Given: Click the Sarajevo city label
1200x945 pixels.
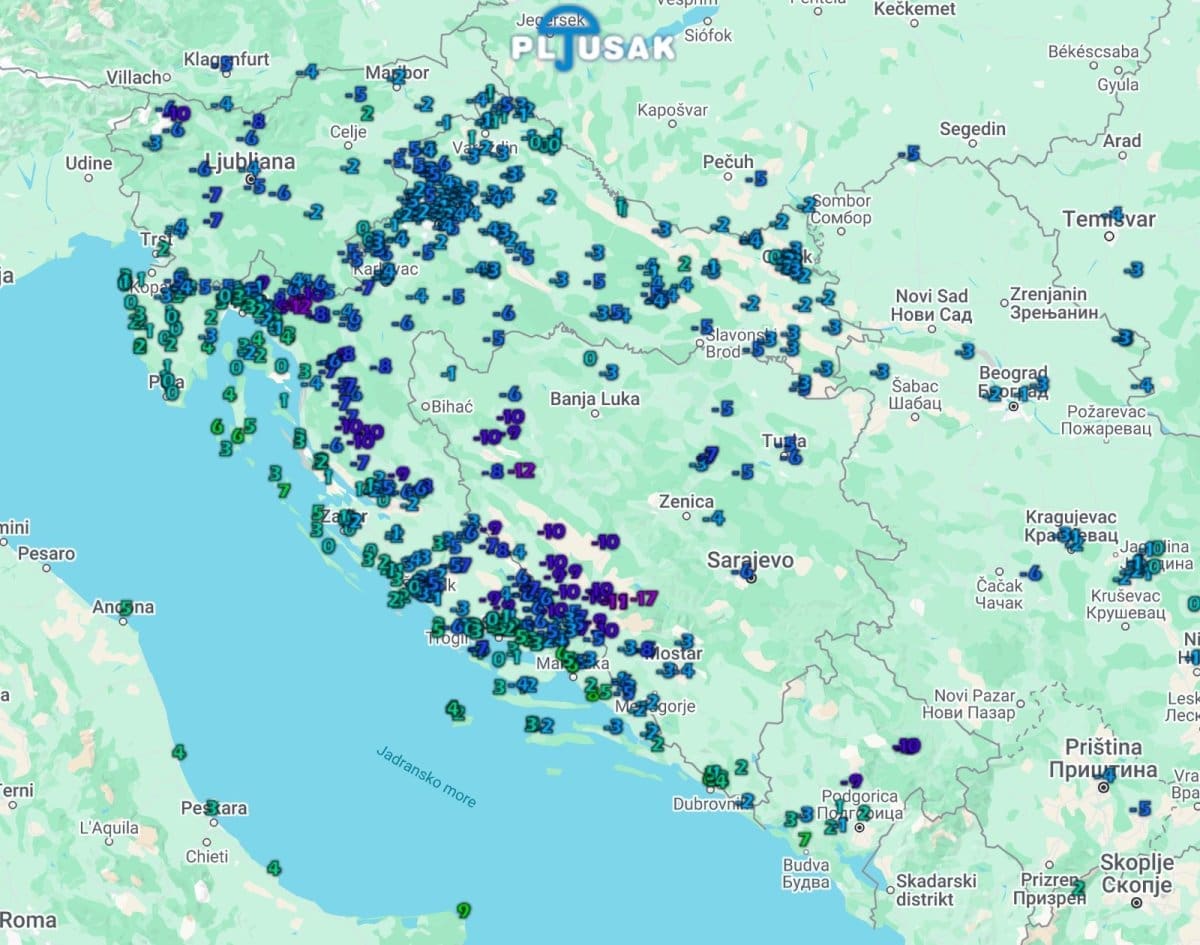Looking at the screenshot, I should 750,560.
